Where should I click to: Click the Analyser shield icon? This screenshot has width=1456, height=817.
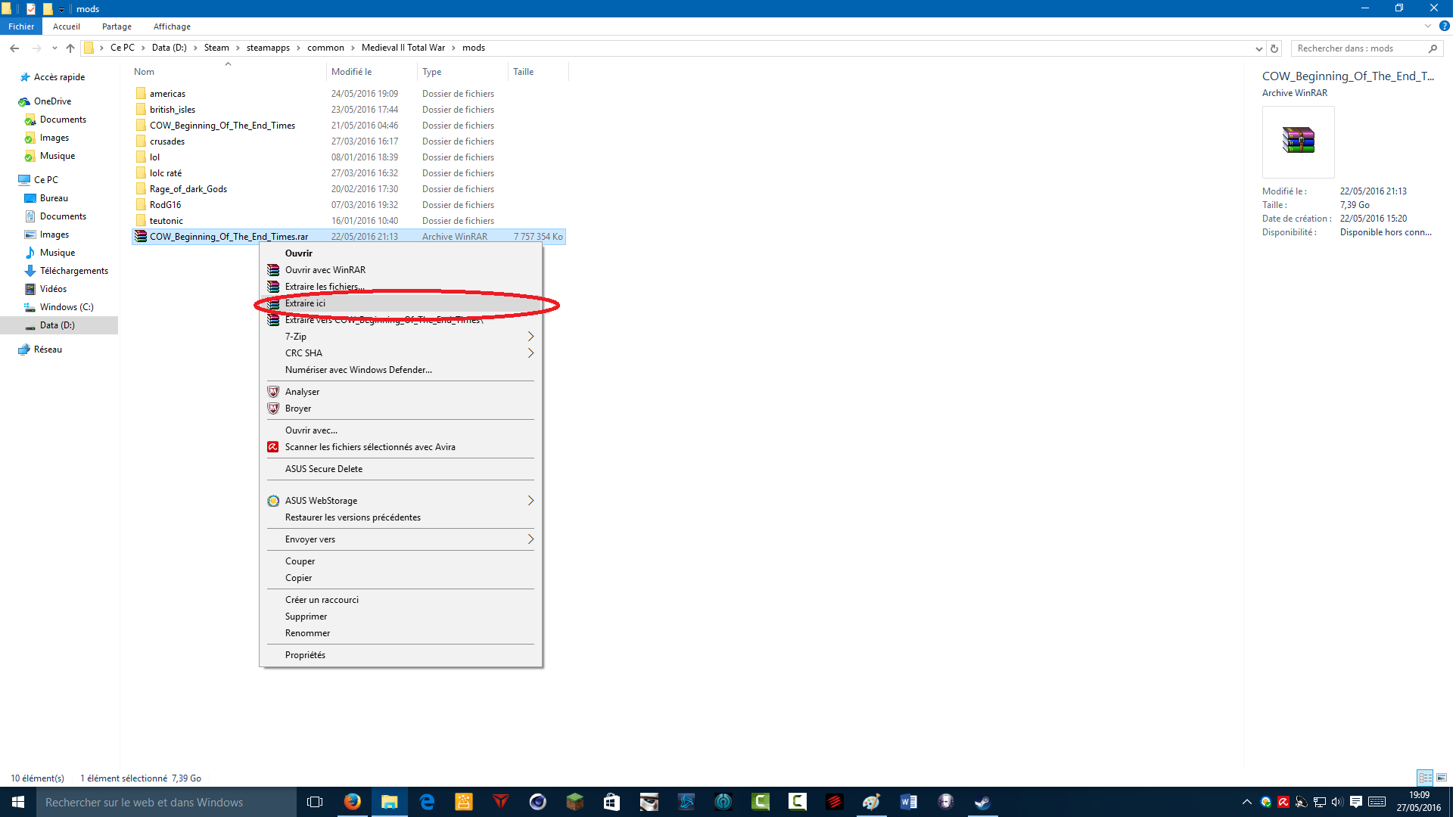[x=273, y=392]
